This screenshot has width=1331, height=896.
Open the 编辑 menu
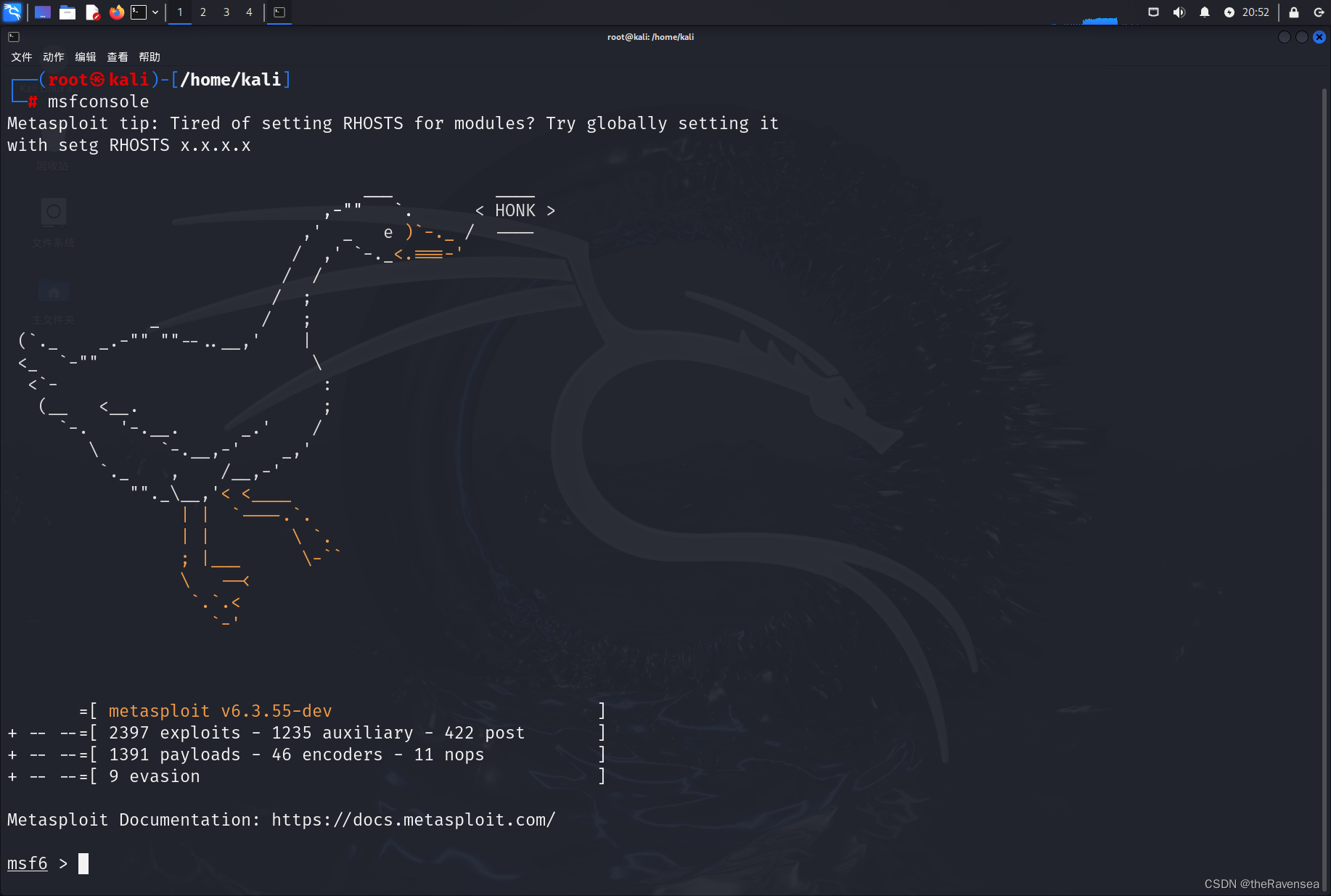point(85,57)
